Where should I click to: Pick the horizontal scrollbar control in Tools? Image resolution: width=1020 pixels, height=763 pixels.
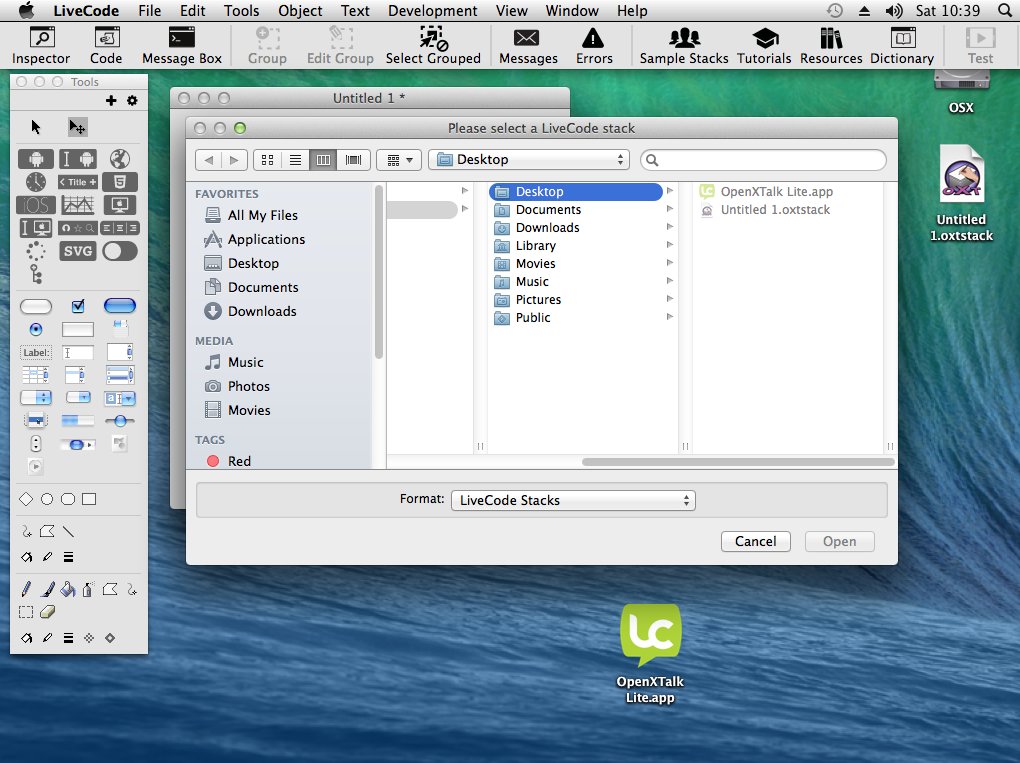(x=77, y=444)
